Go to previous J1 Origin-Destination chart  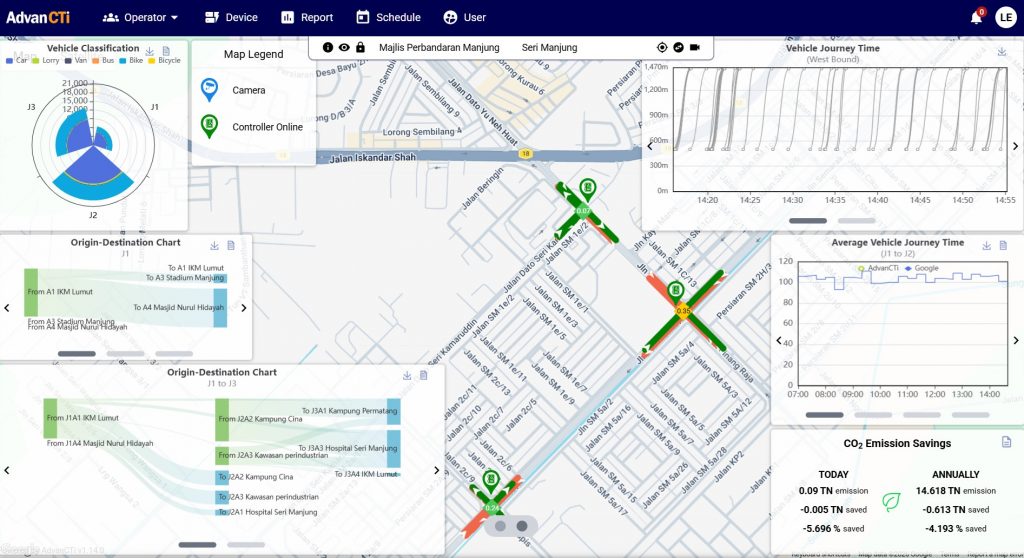pos(7,308)
